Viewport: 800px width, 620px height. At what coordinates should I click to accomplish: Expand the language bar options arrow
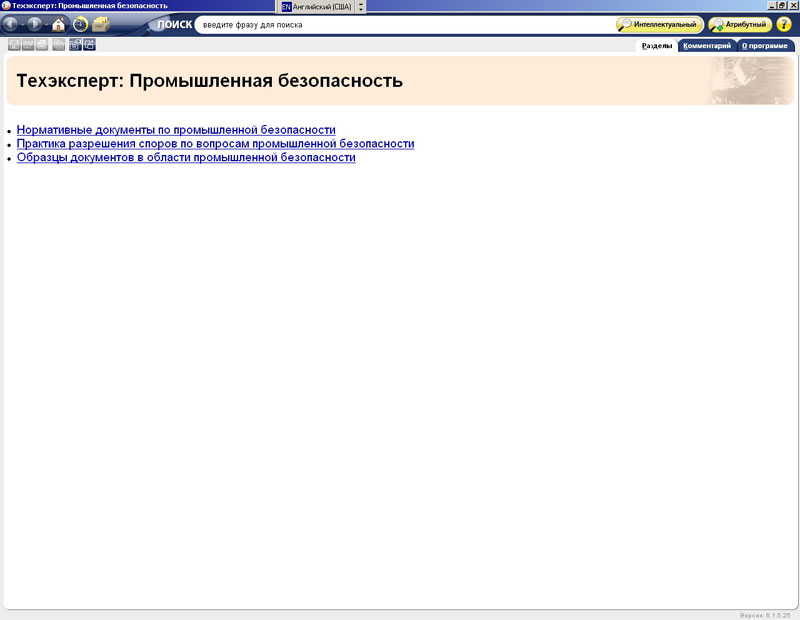pyautogui.click(x=361, y=6)
